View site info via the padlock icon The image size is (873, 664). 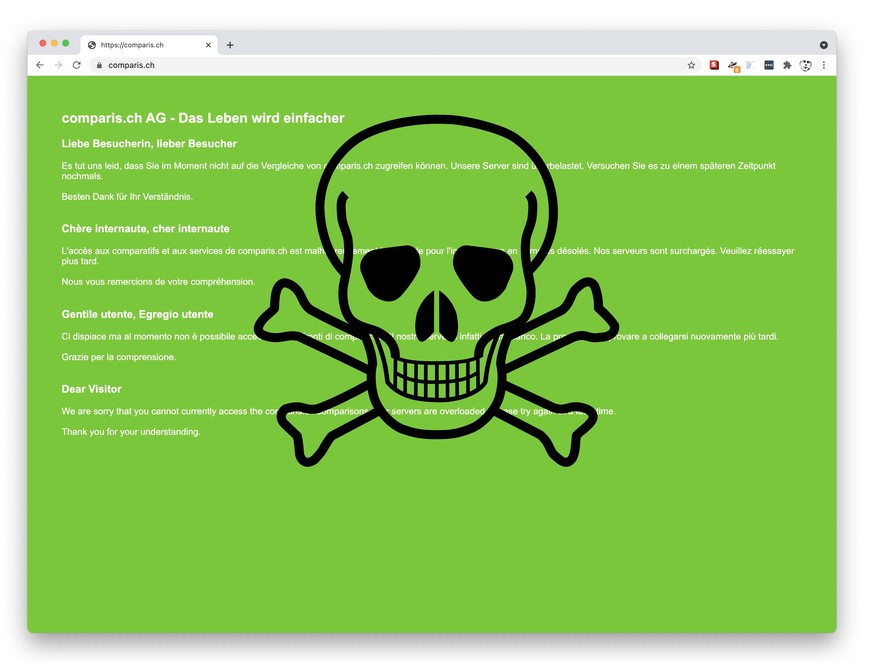point(99,65)
